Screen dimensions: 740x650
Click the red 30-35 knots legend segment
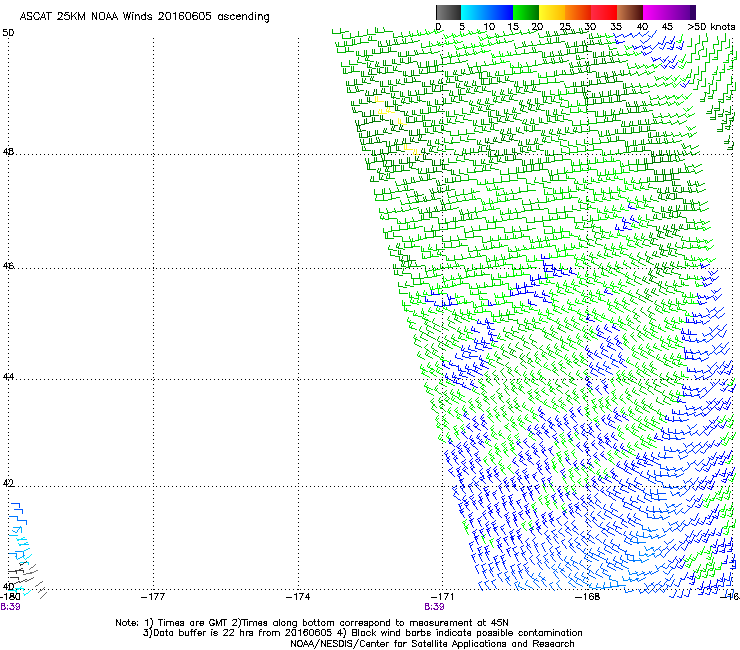[x=604, y=12]
